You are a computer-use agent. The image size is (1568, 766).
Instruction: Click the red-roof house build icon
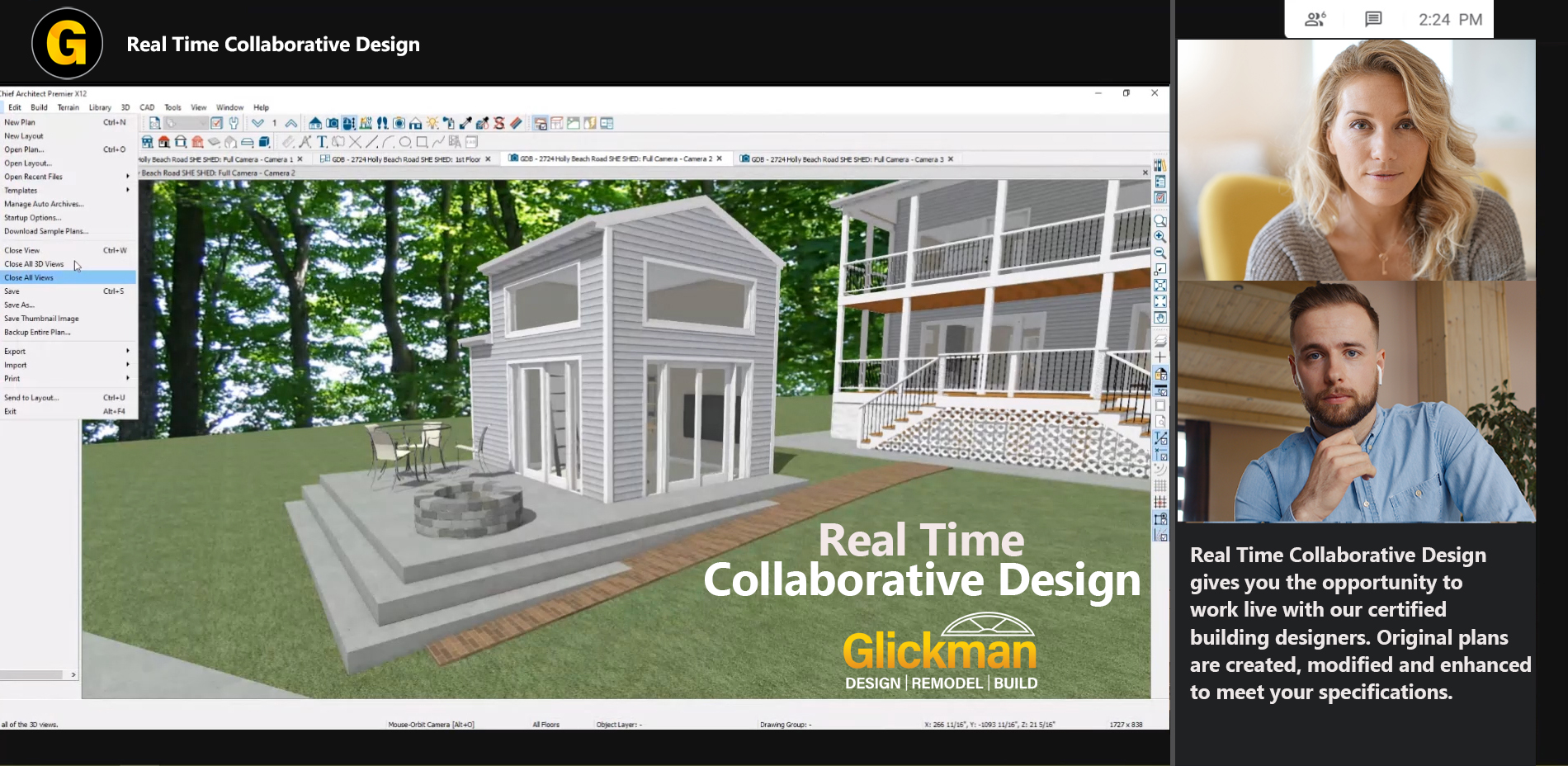point(163,141)
